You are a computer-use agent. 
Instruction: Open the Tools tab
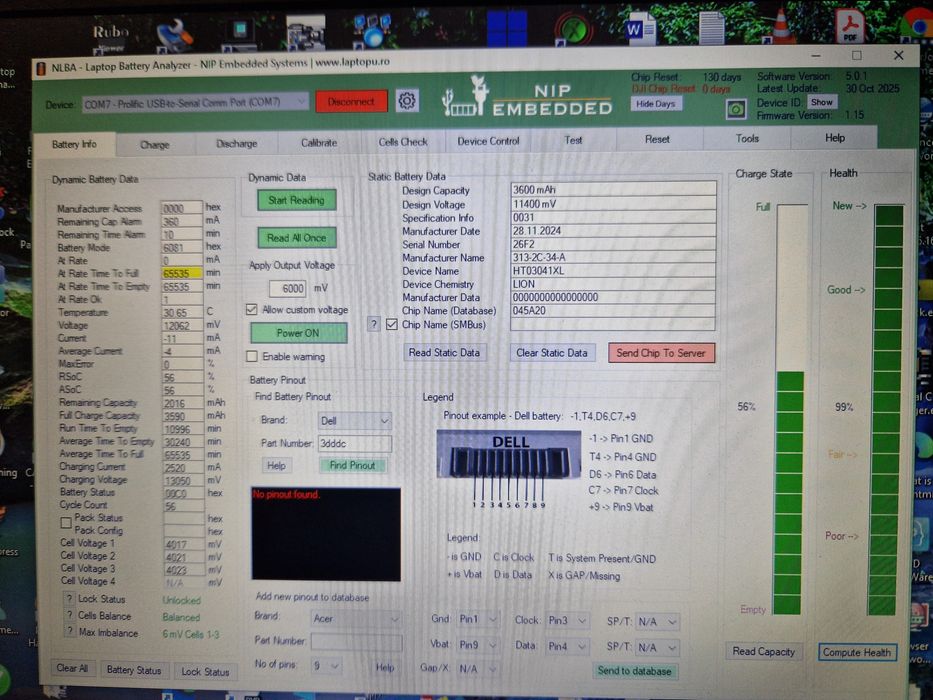[x=747, y=139]
